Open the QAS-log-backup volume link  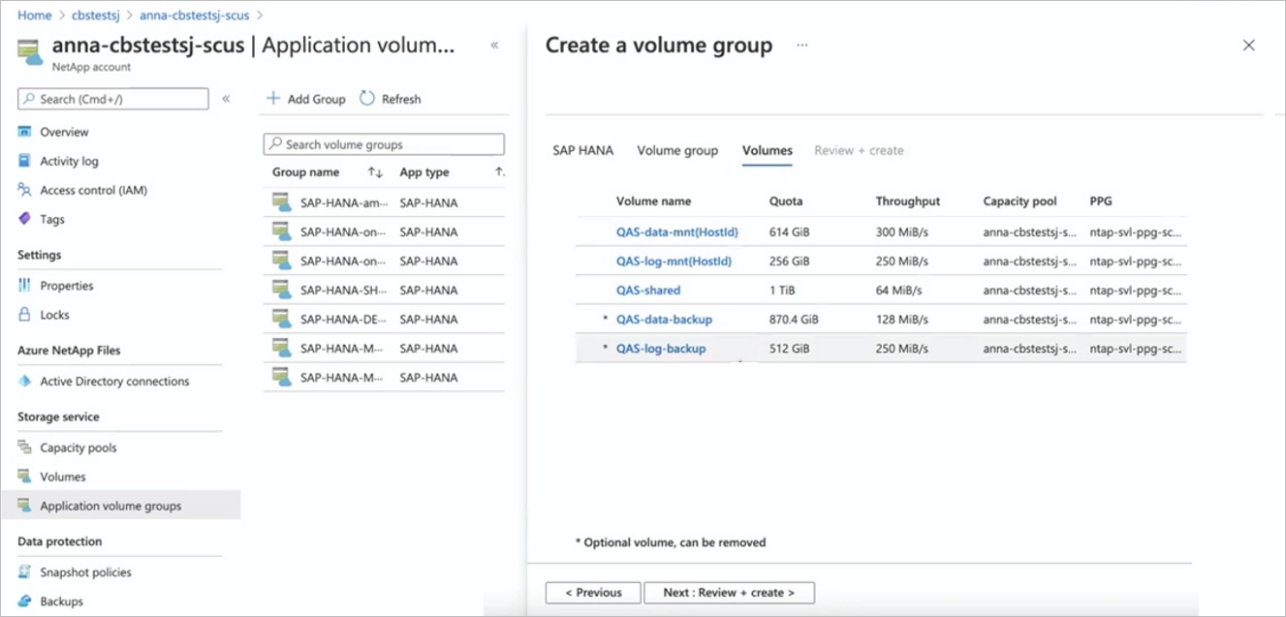[661, 348]
